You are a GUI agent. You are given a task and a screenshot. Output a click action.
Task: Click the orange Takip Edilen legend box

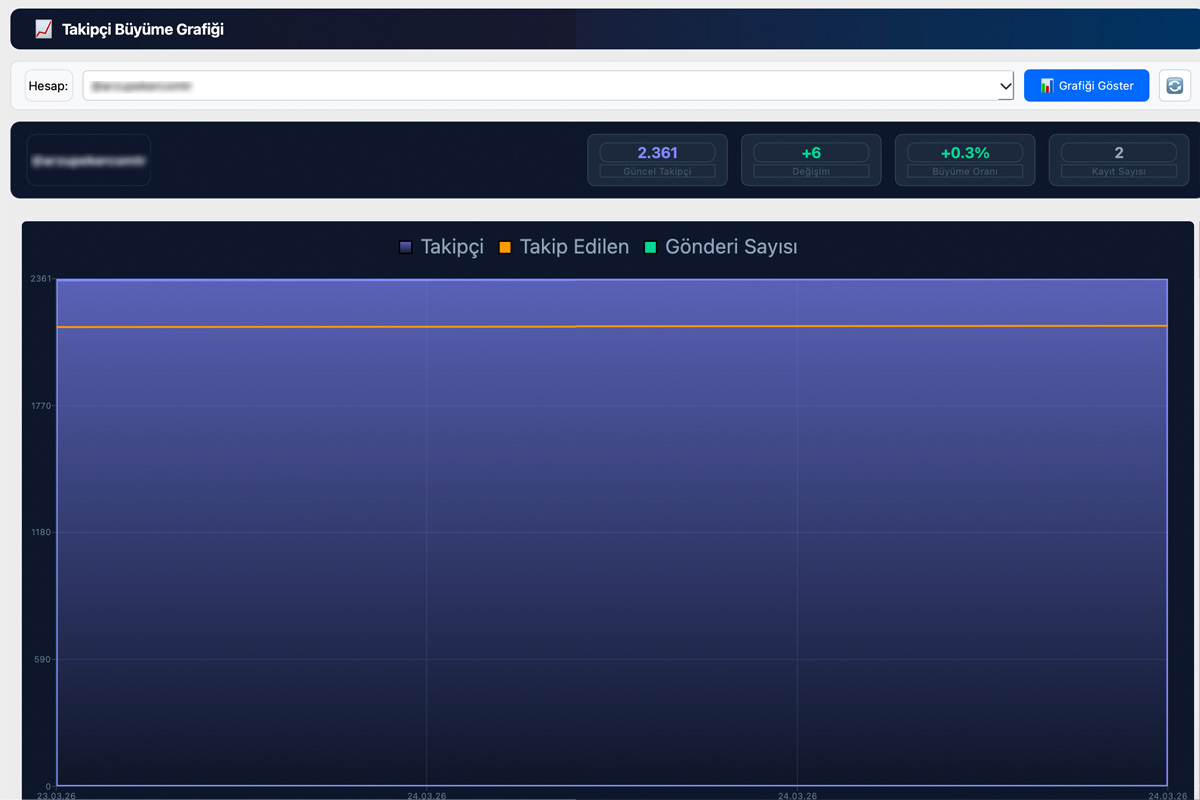click(x=505, y=247)
